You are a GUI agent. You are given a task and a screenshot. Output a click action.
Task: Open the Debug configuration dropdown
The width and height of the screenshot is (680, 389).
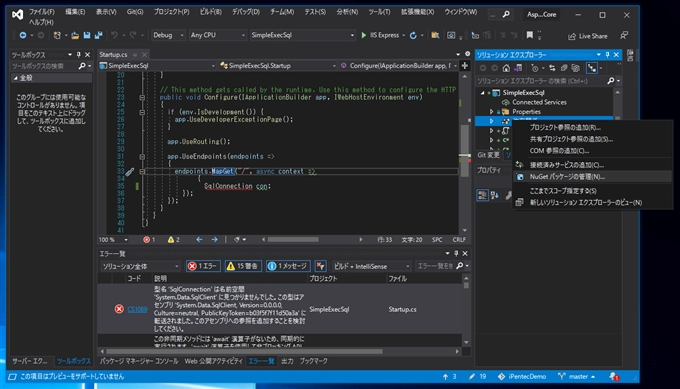click(168, 35)
